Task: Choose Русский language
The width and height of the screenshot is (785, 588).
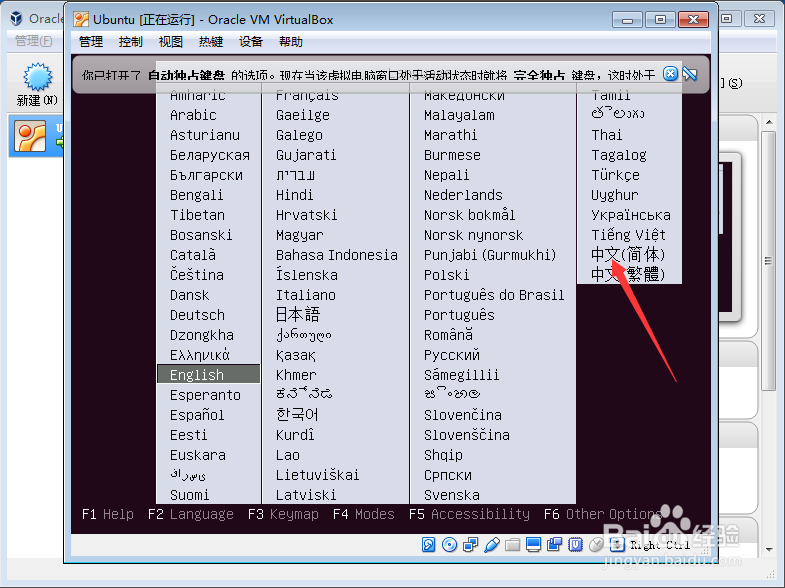Action: [452, 355]
